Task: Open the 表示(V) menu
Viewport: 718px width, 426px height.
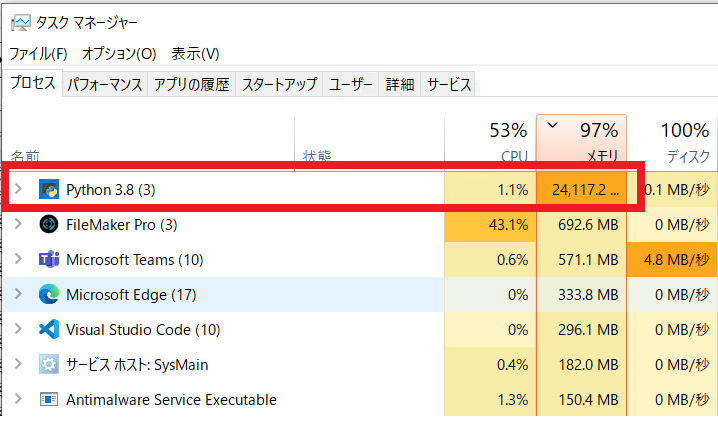Action: click(195, 54)
